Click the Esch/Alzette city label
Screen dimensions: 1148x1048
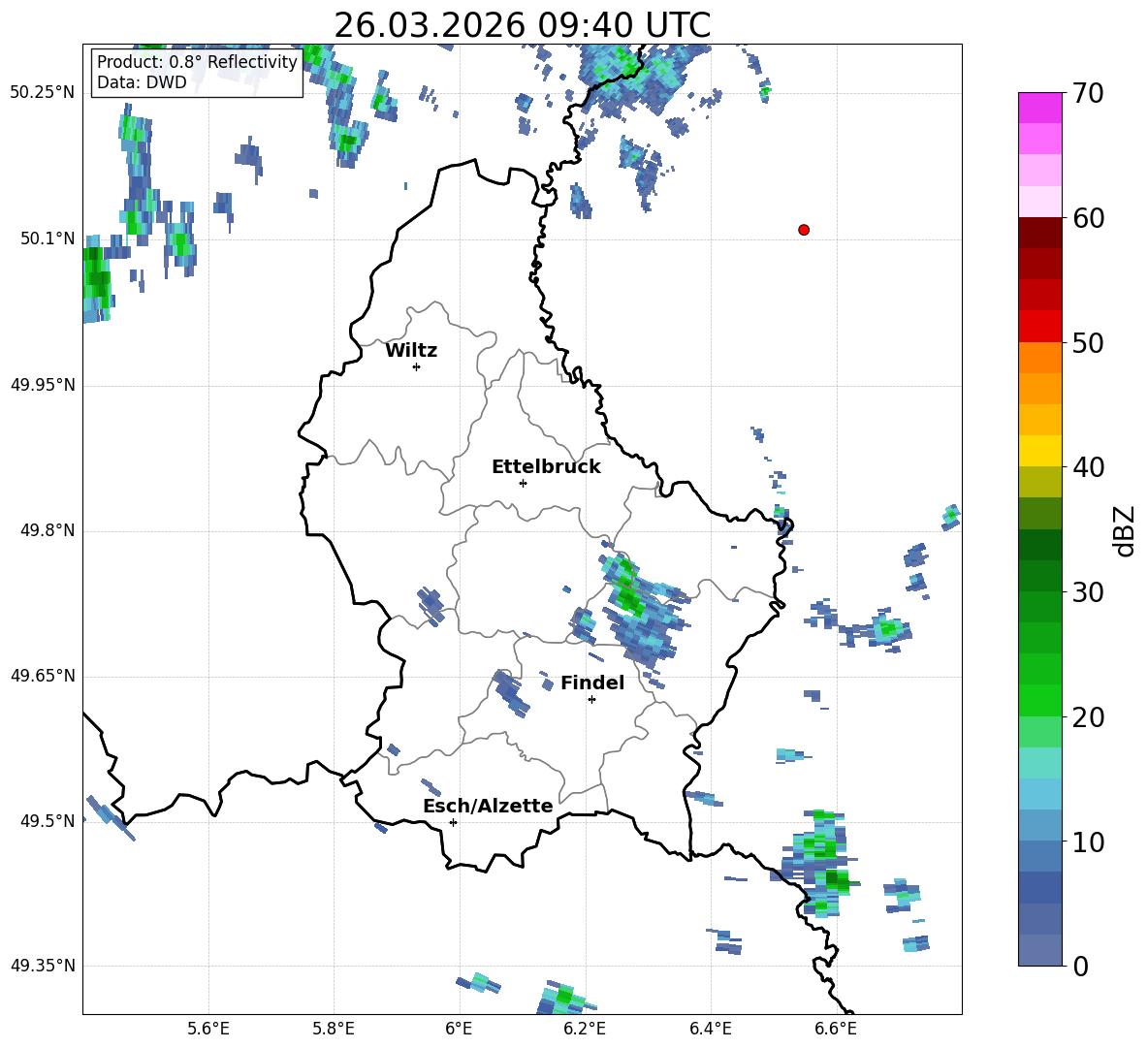point(488,807)
